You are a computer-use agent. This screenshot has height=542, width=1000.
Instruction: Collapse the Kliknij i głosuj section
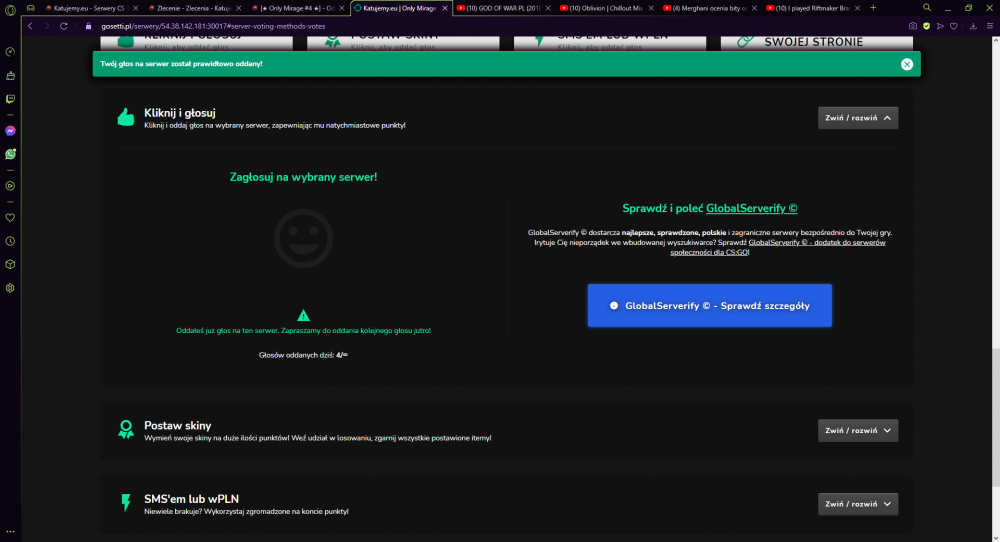coord(858,118)
